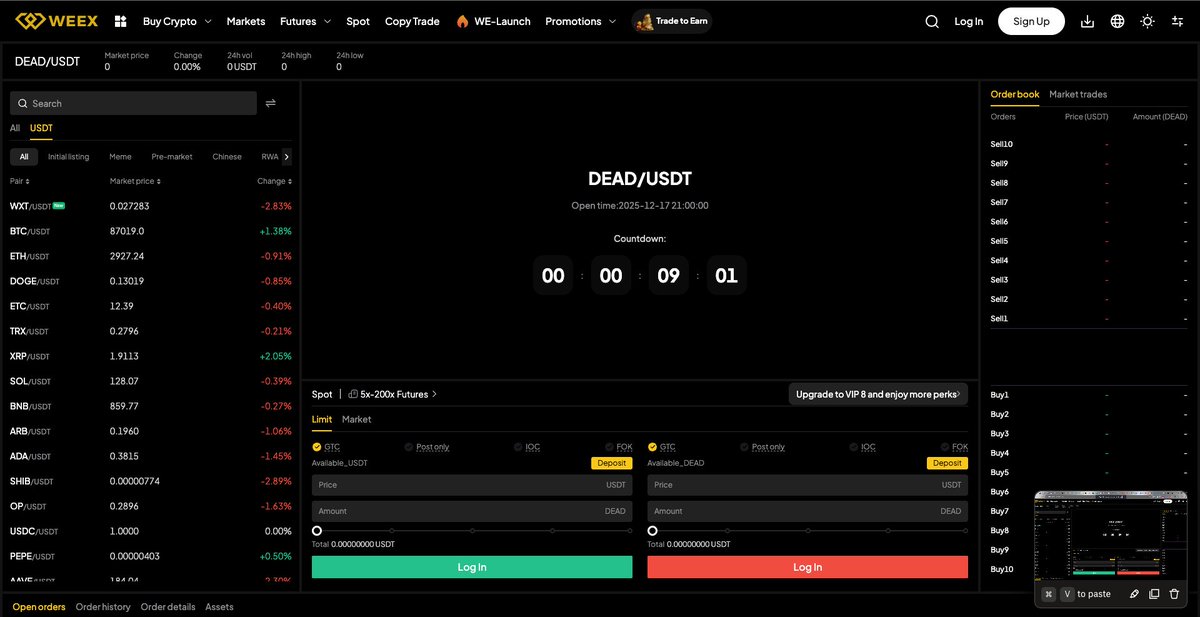Click the edit pencil icon in screenshot popup

click(1134, 594)
